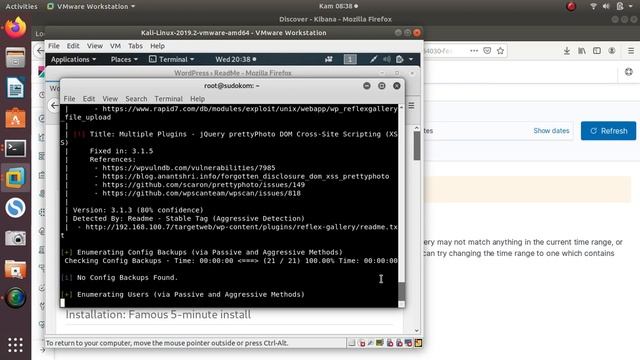Click the Pocket save icon
The width and height of the screenshot is (640, 360).
point(487,51)
